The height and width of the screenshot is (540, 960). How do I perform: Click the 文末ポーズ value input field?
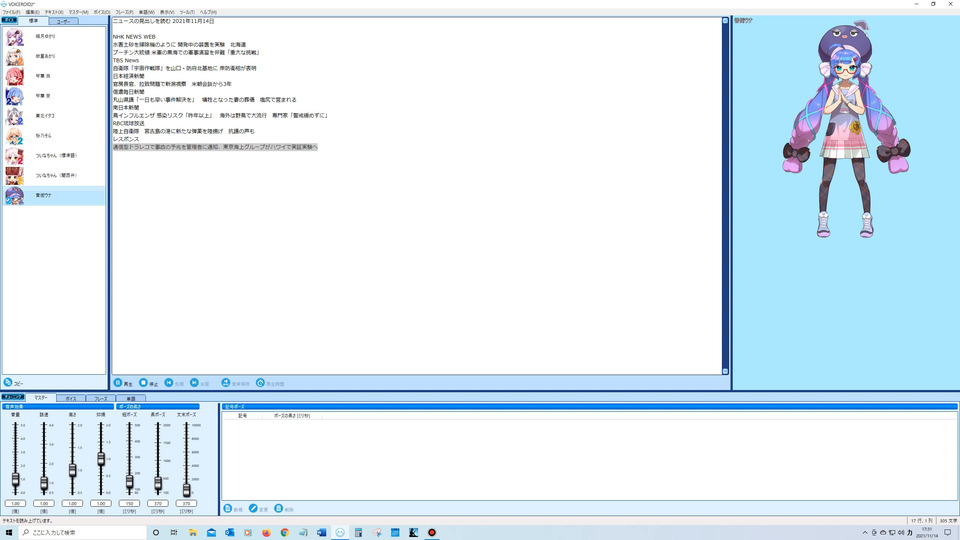(x=186, y=503)
